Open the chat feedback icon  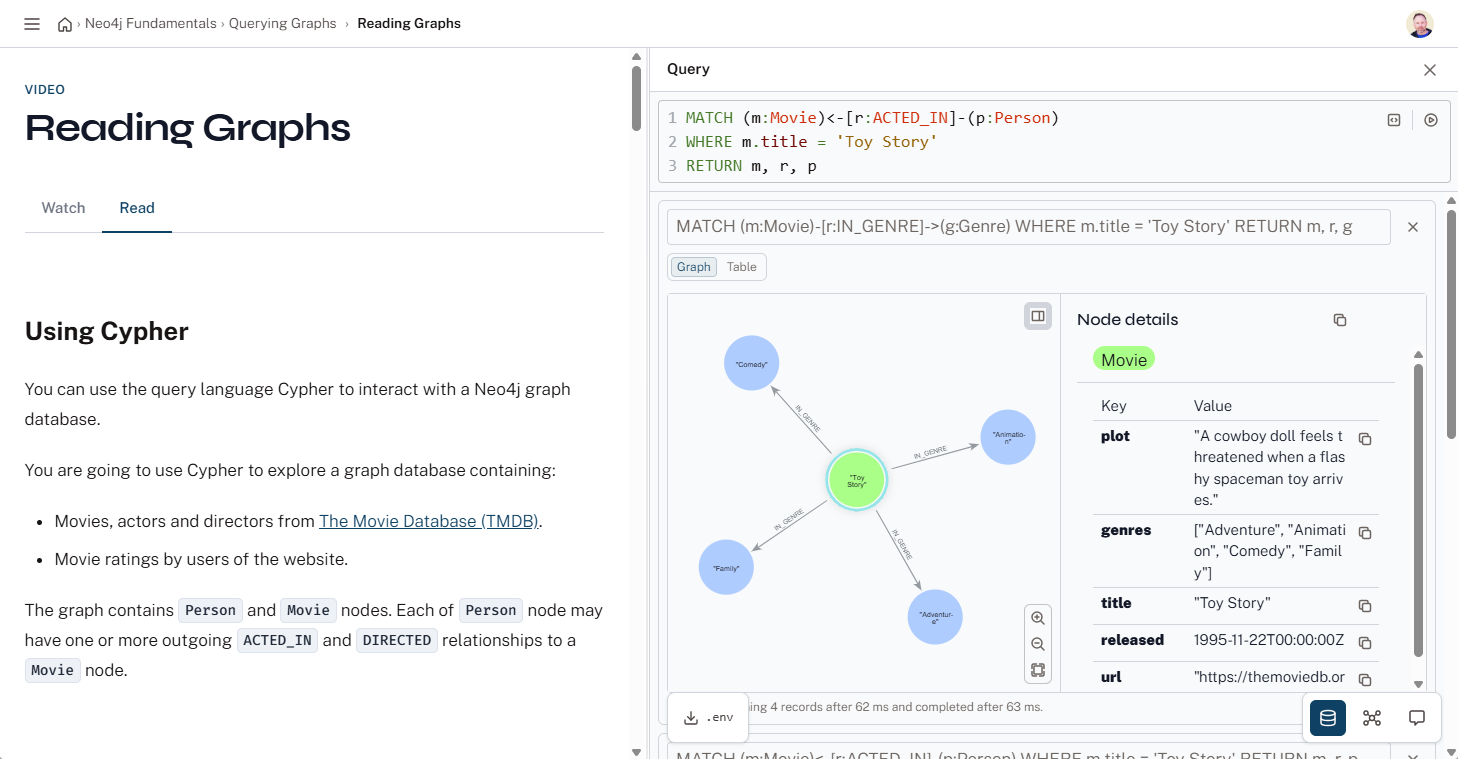tap(1417, 718)
